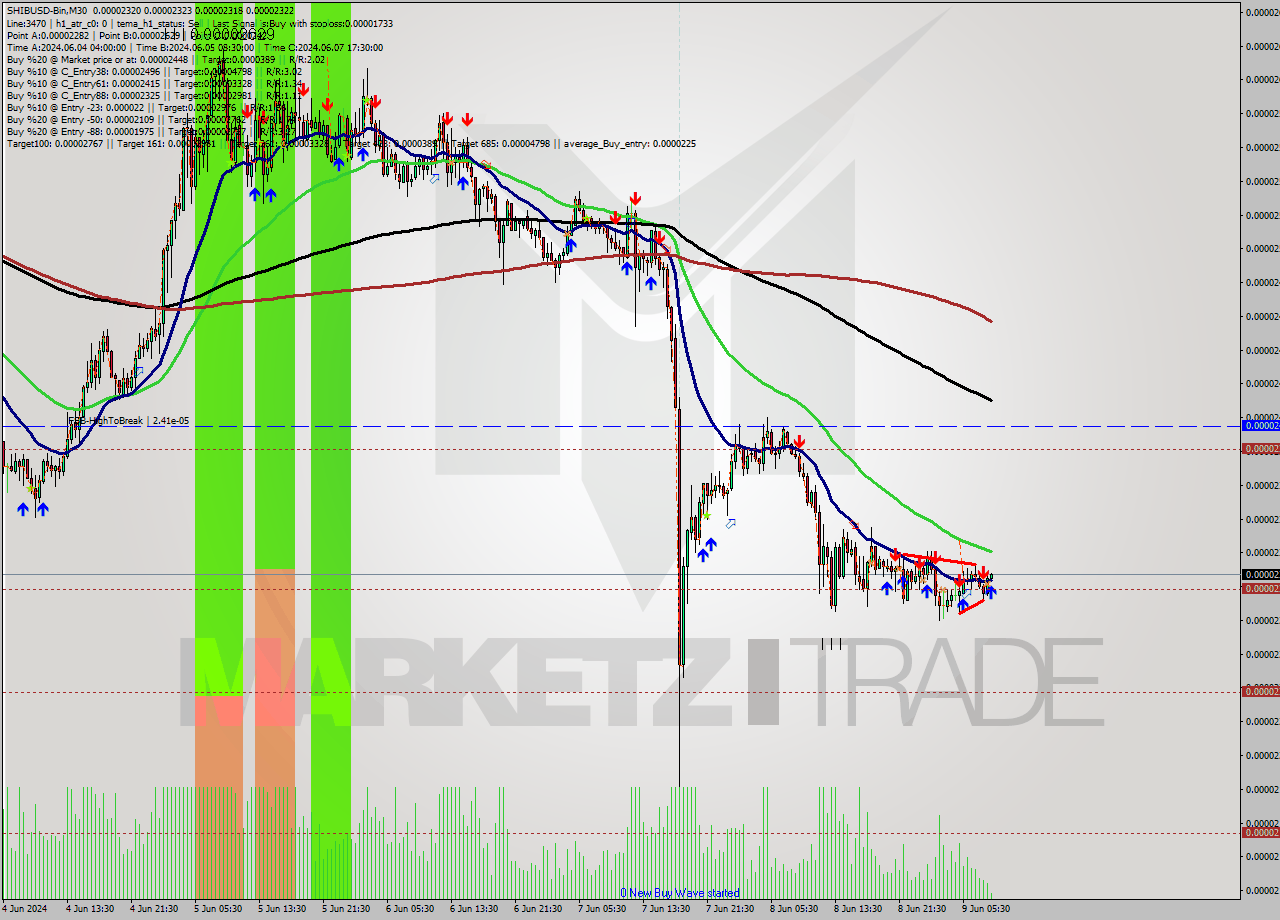Click the '5 Jun 13:30' time axis label
Image resolution: width=1280 pixels, height=920 pixels.
point(281,909)
